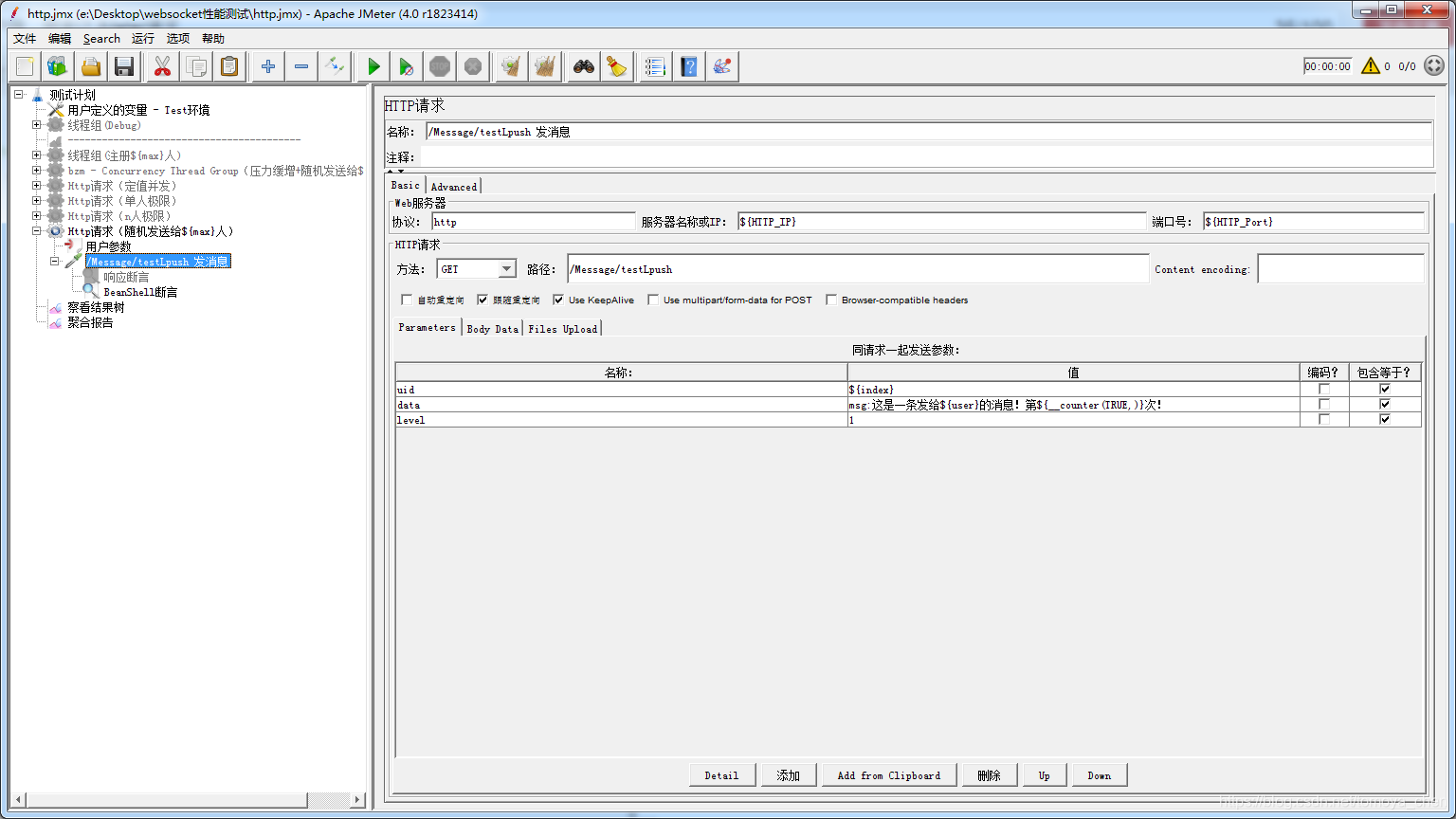Viewport: 1456px width, 819px height.
Task: Select the 用户参数 tree node
Action: 108,246
